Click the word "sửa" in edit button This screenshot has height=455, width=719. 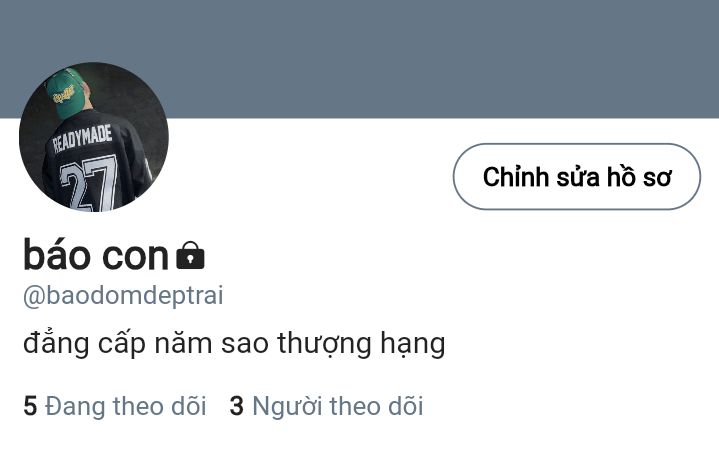click(x=578, y=177)
